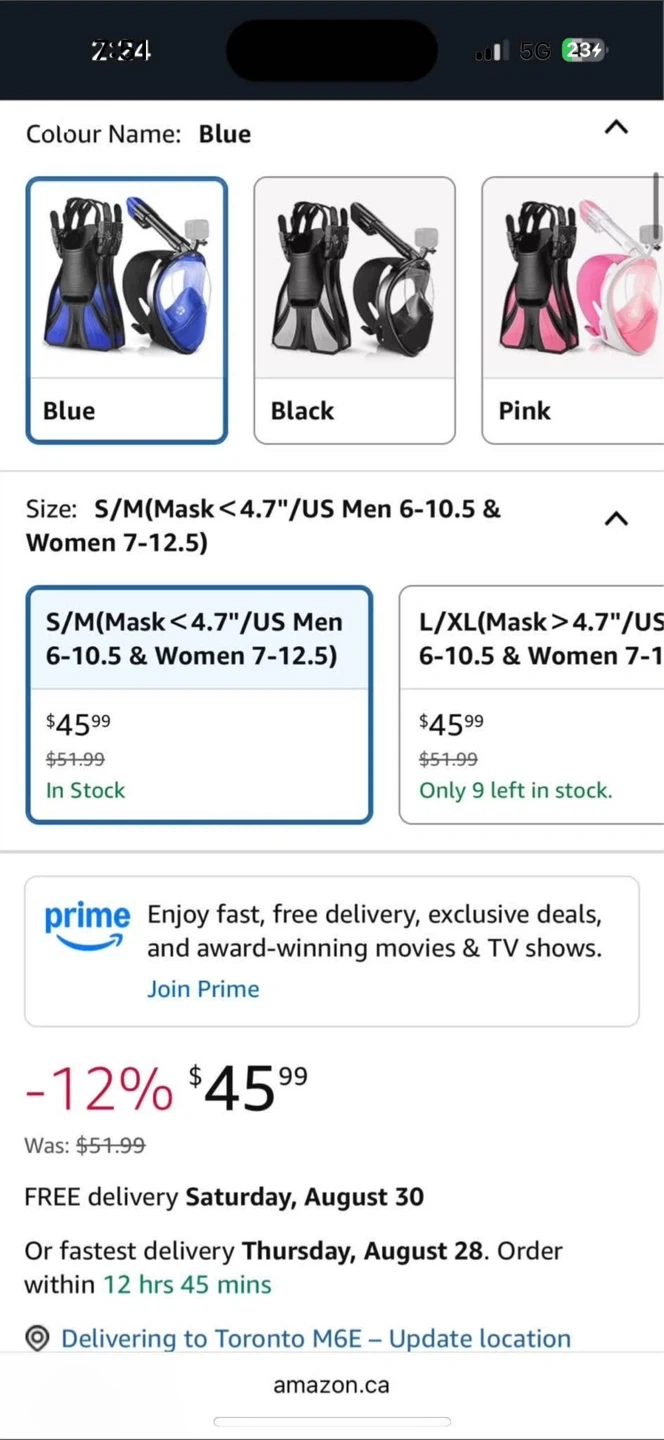Collapse the Size section chevron
The width and height of the screenshot is (664, 1440).
click(x=617, y=519)
